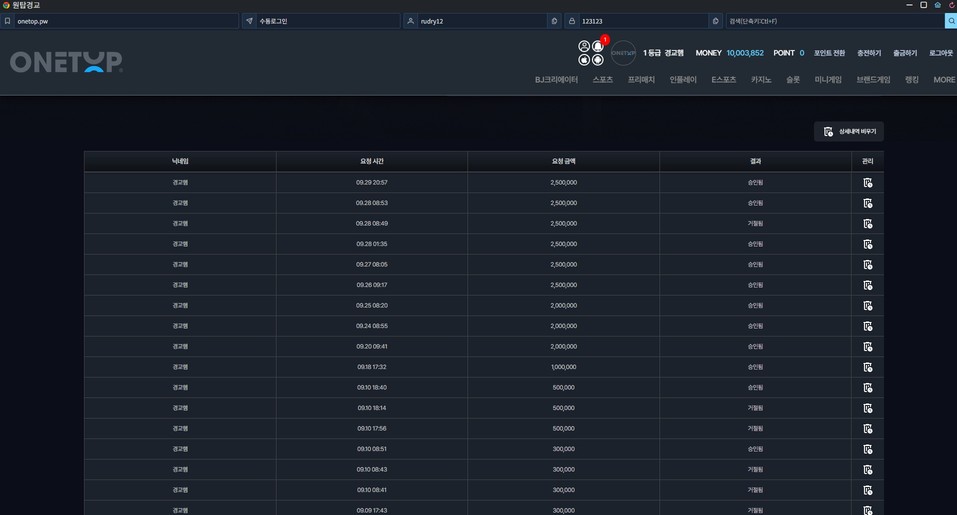The image size is (957, 515).
Task: Open the 스포츠 menu
Action: pyautogui.click(x=603, y=80)
